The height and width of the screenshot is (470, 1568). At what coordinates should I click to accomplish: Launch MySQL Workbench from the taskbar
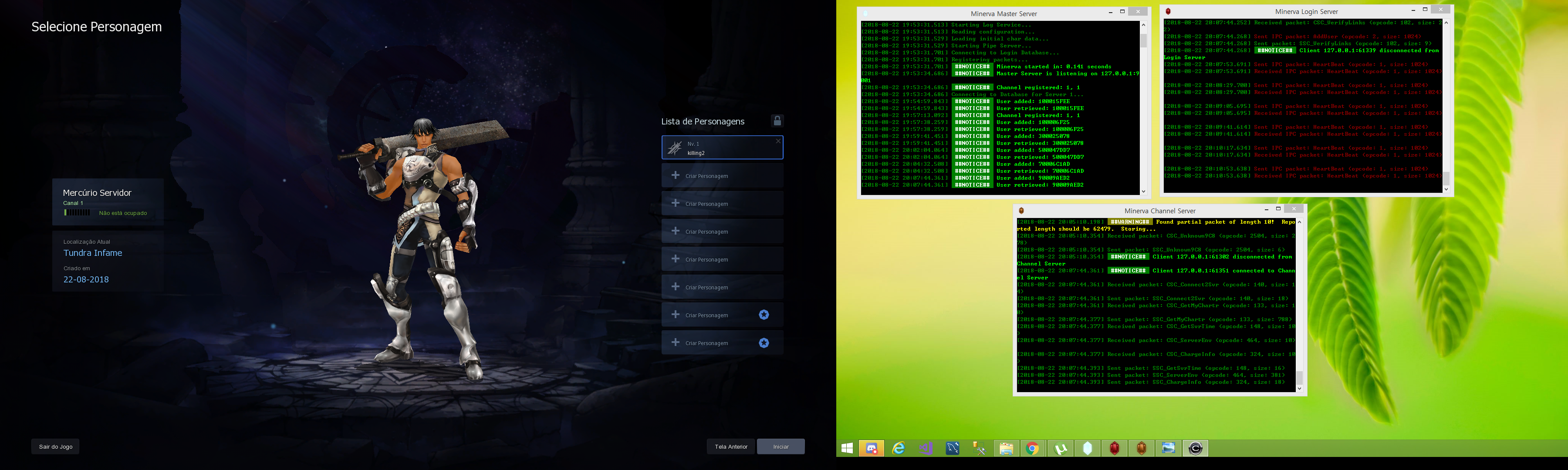point(953,449)
